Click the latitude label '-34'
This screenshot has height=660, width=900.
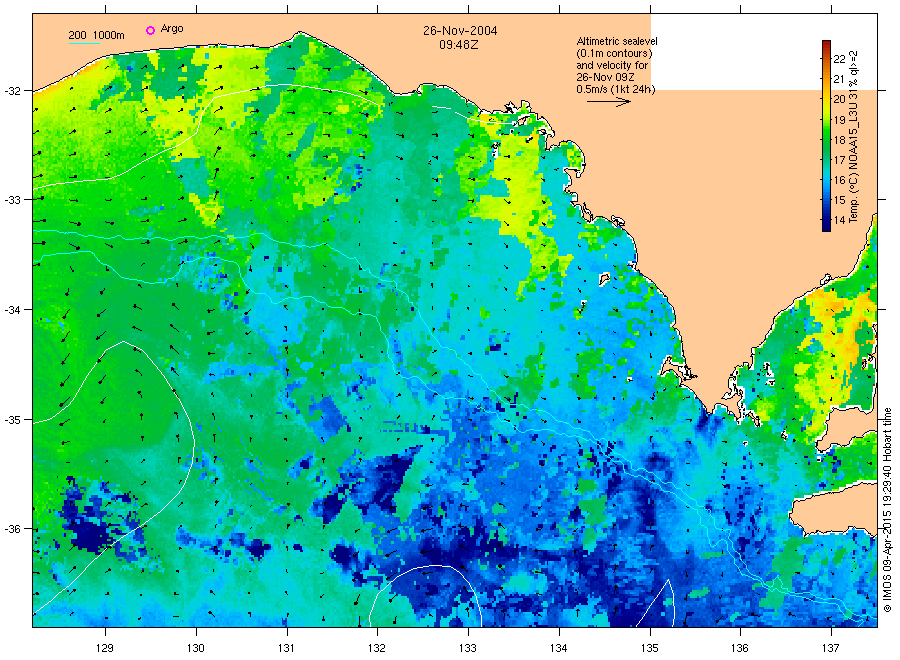point(13,310)
